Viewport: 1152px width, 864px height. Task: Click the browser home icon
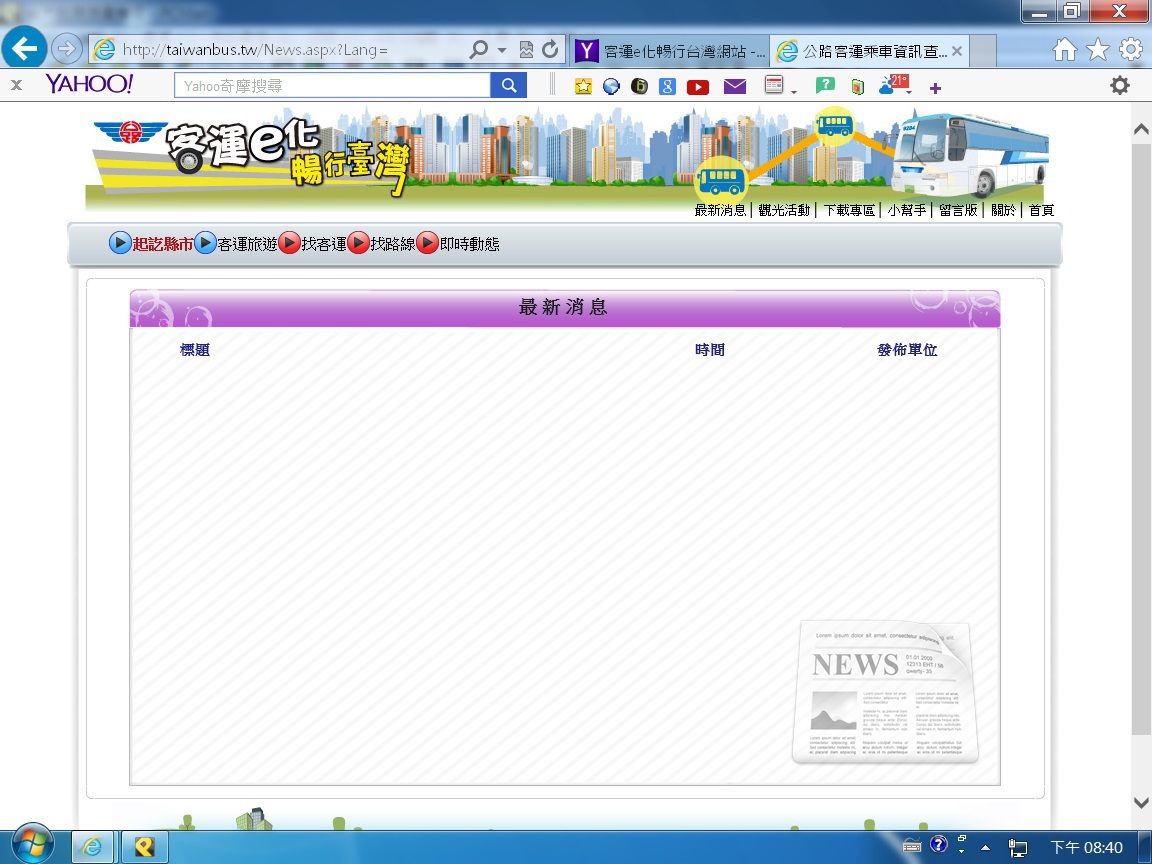tap(1065, 49)
